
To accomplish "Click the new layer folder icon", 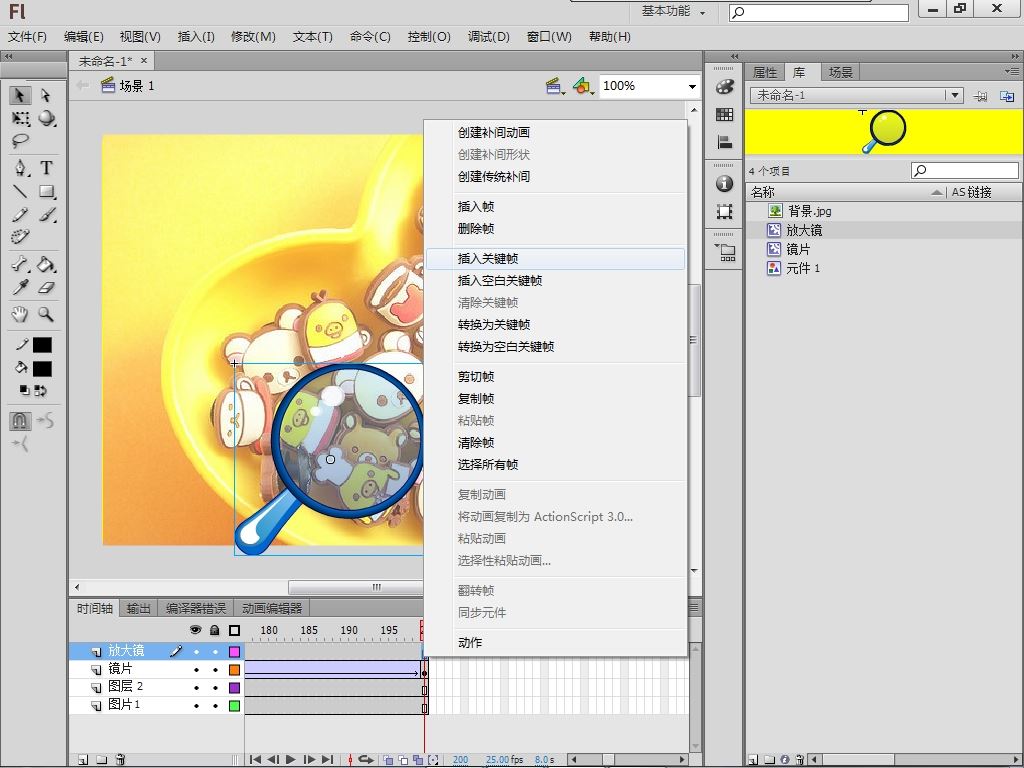I will click(x=101, y=760).
